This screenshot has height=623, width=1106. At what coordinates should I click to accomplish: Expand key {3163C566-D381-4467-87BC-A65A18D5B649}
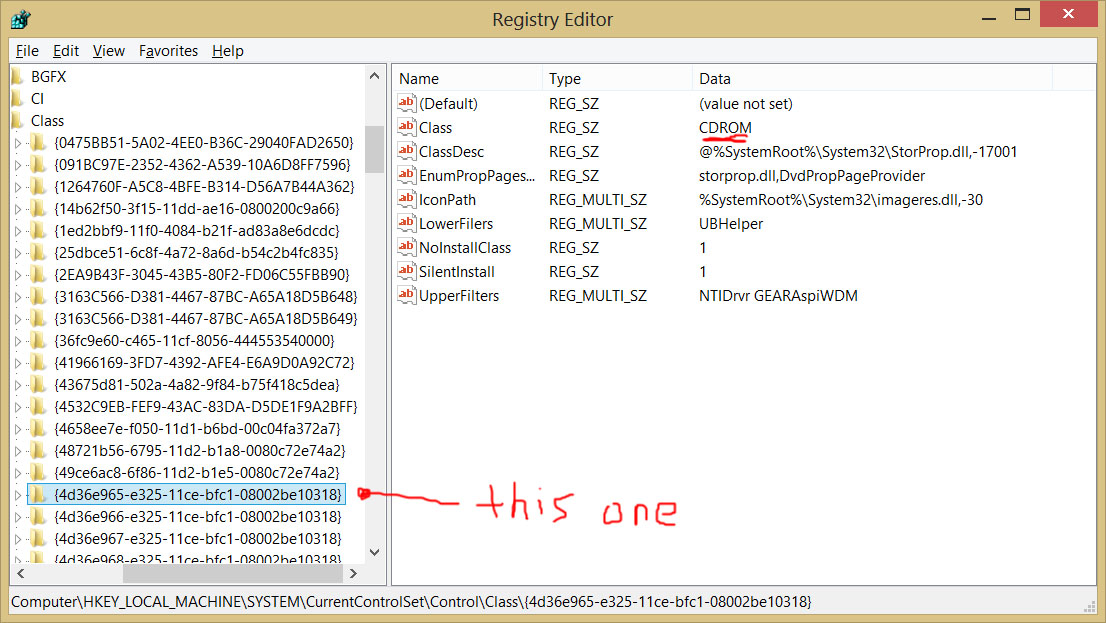pos(18,319)
